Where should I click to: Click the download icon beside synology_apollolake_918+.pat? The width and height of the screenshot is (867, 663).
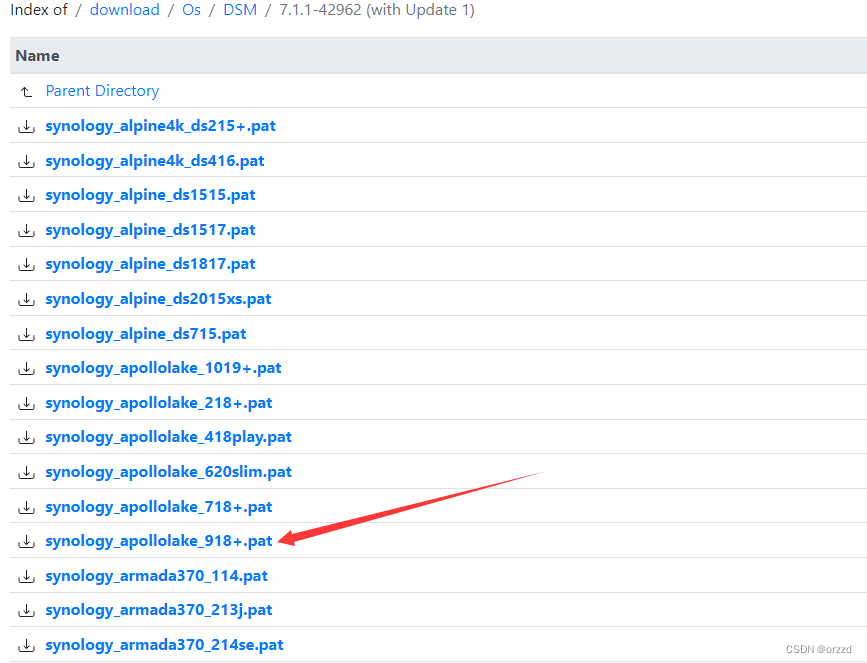click(26, 542)
